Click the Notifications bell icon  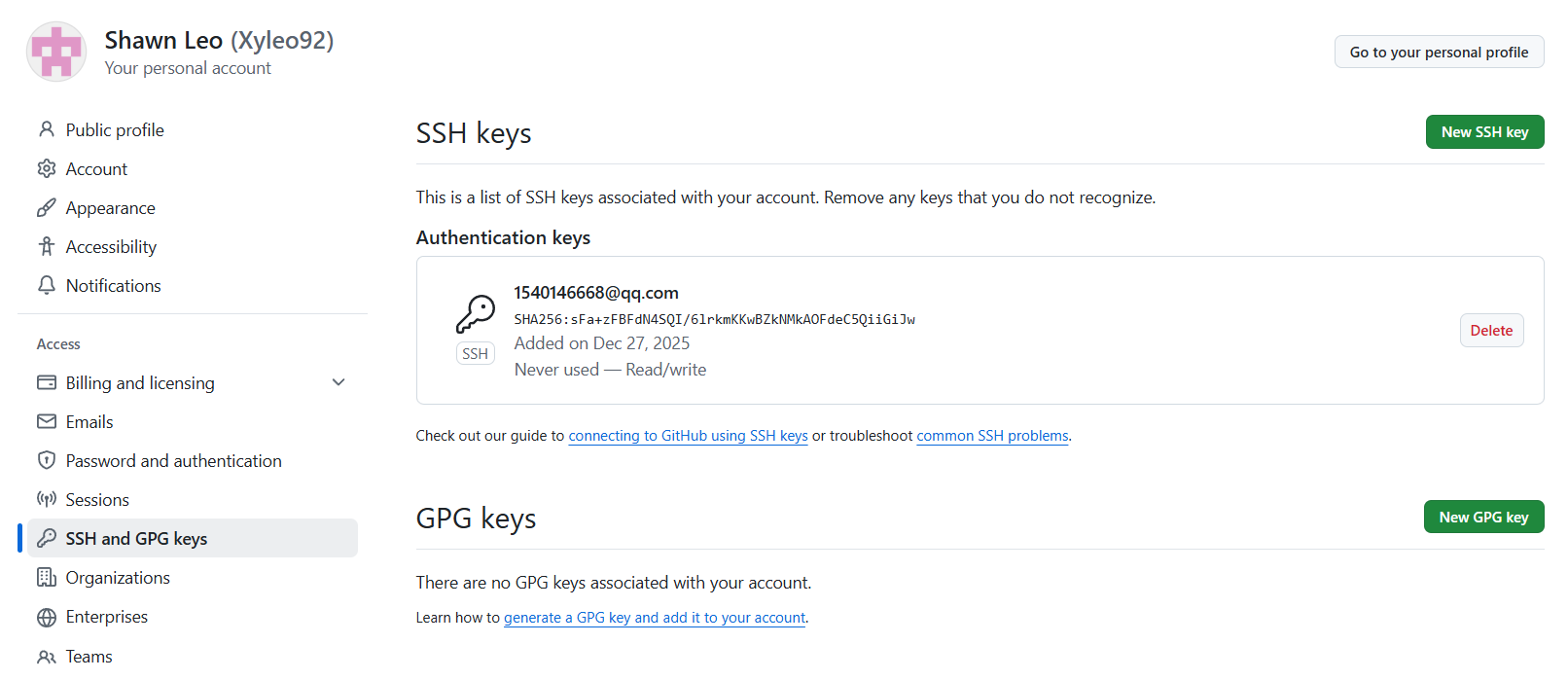coord(46,285)
